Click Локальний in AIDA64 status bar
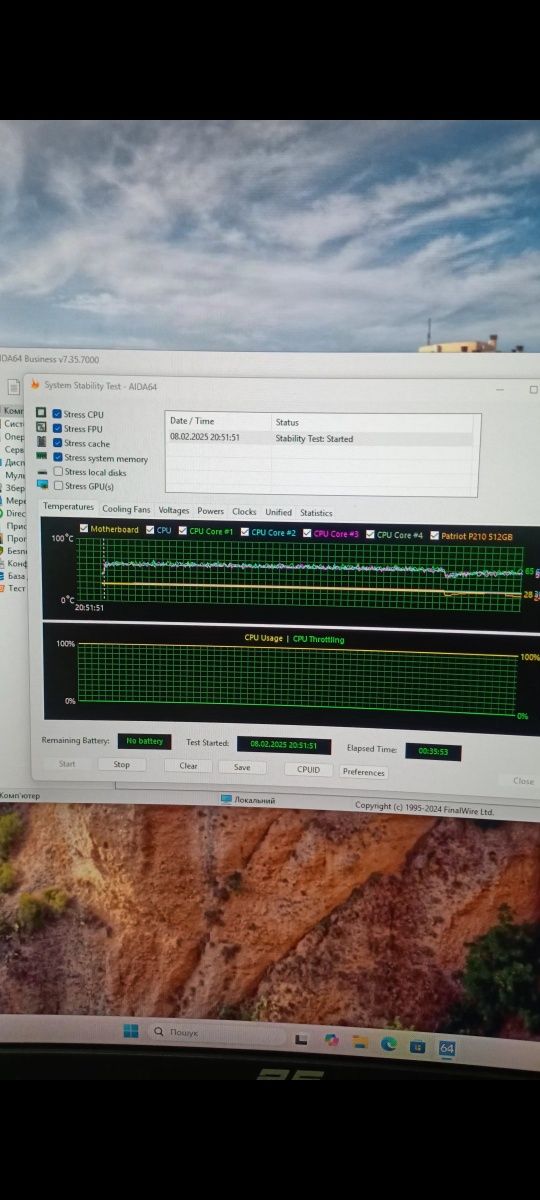Image resolution: width=540 pixels, height=1200 pixels. [x=255, y=800]
